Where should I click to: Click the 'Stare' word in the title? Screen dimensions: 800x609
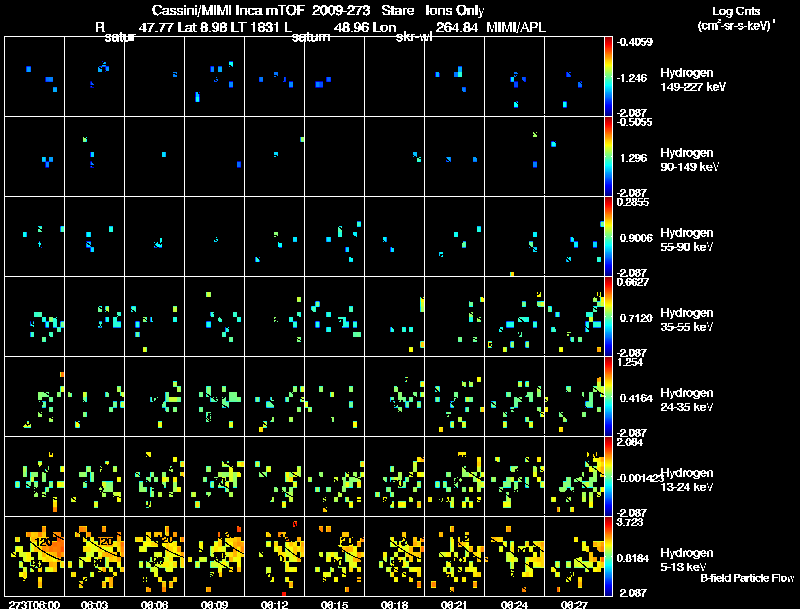(397, 11)
